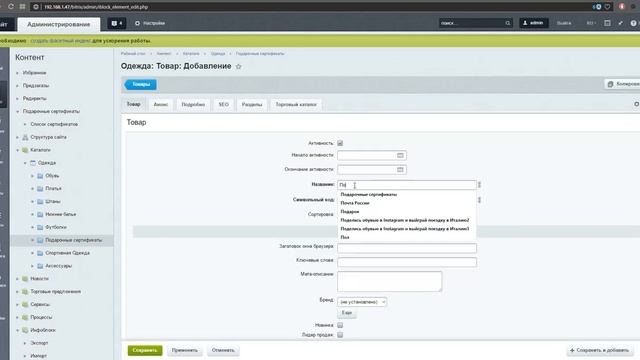Expand the Избранное tree item
Viewport: 640px width, 360px height.
[x=17, y=73]
